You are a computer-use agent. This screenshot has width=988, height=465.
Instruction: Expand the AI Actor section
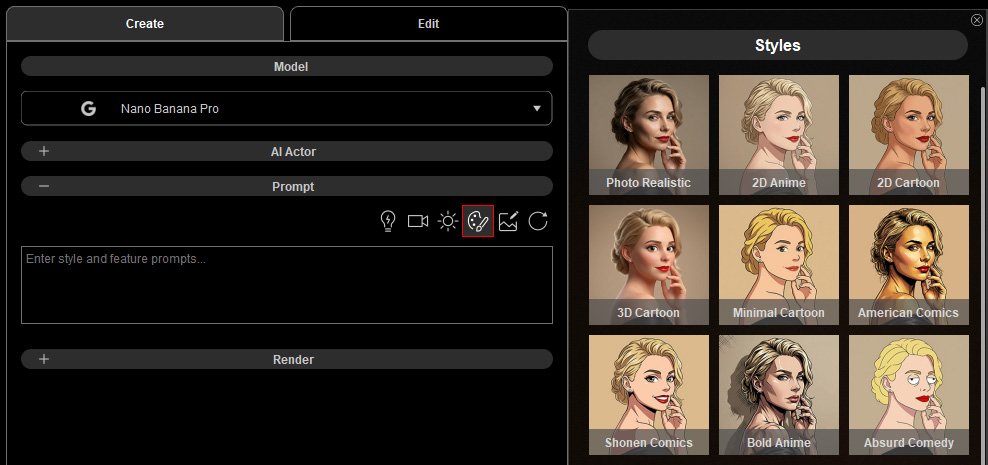point(287,151)
